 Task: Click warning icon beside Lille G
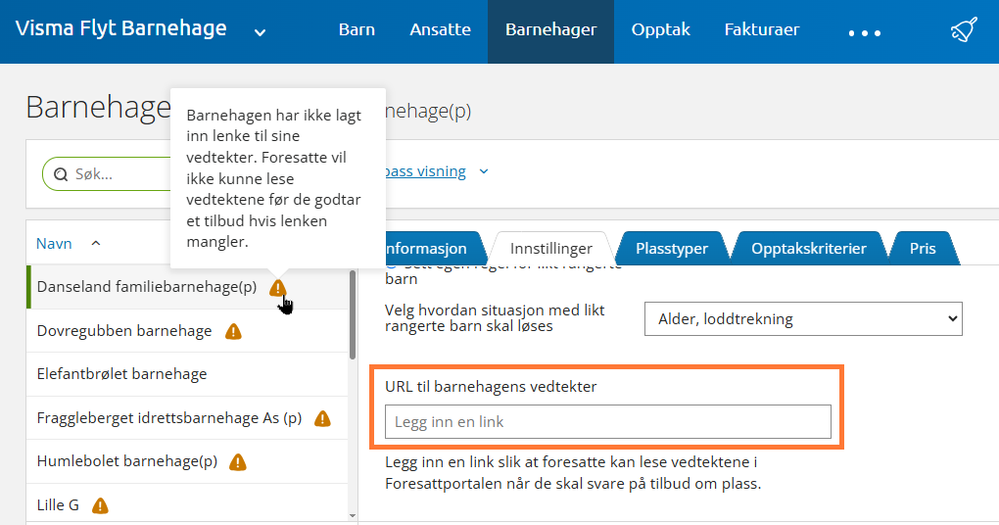(x=100, y=506)
